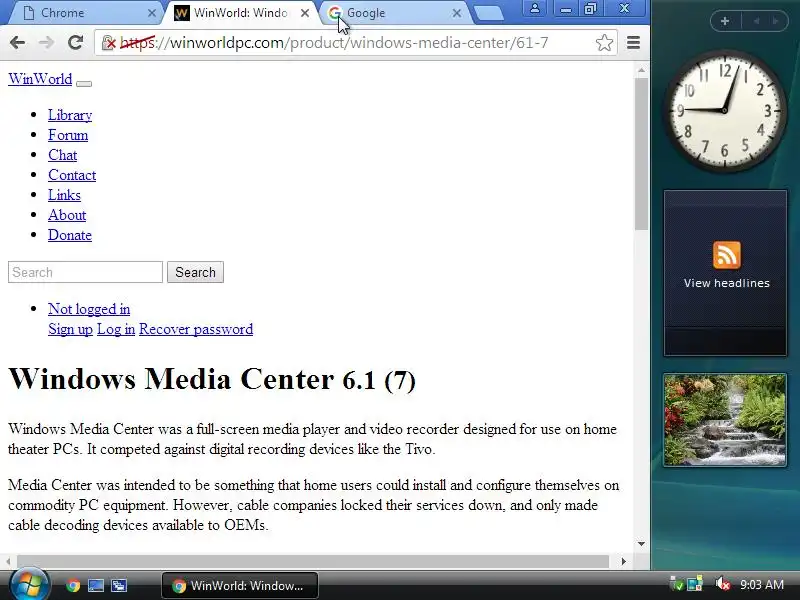800x600 pixels.
Task: Close the Chrome tab
Action: tap(152, 13)
